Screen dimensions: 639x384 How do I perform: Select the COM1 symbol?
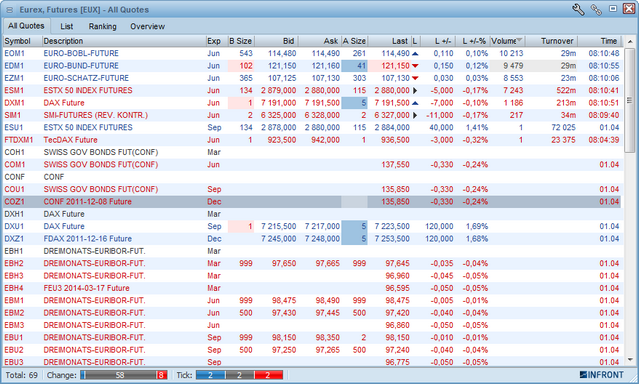point(14,164)
